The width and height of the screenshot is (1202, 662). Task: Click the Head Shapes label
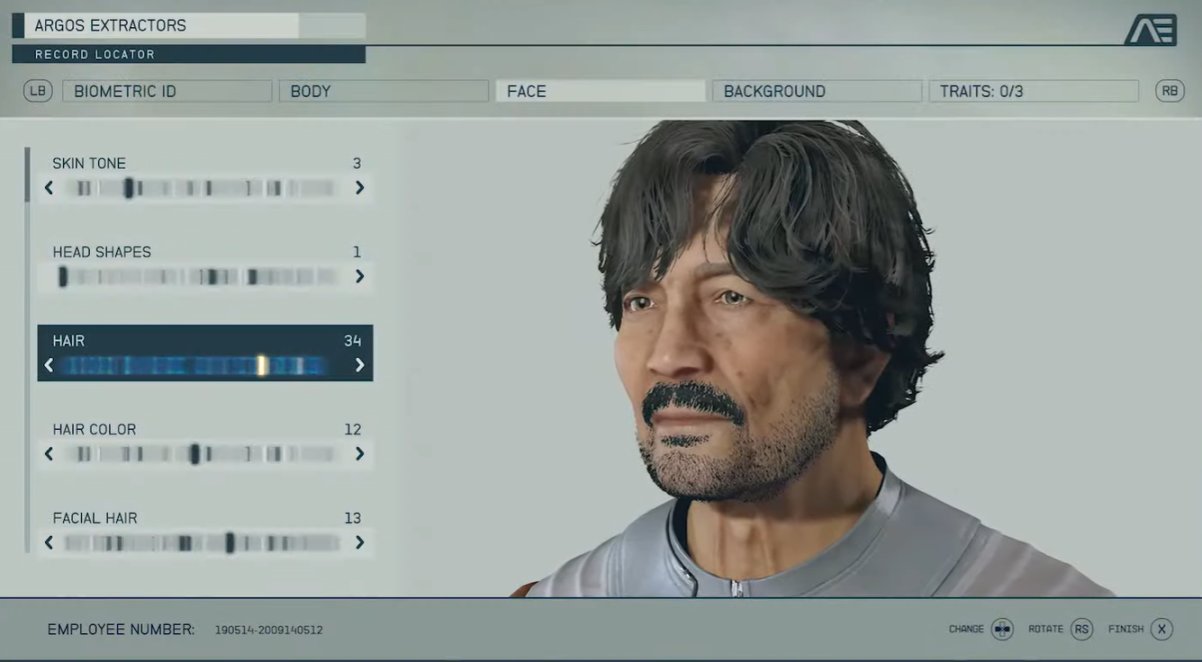tap(102, 252)
